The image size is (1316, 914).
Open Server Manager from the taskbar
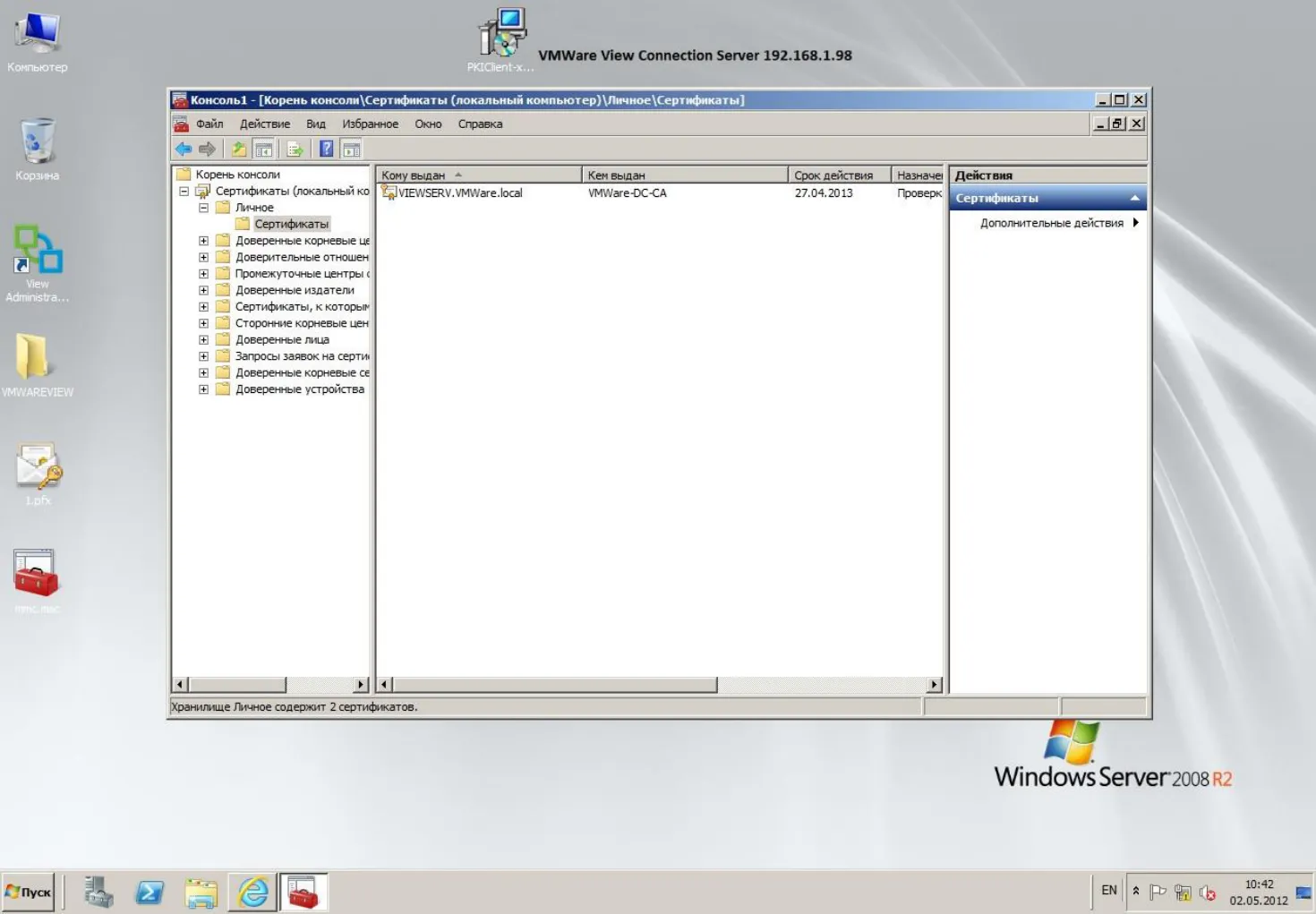click(x=98, y=893)
